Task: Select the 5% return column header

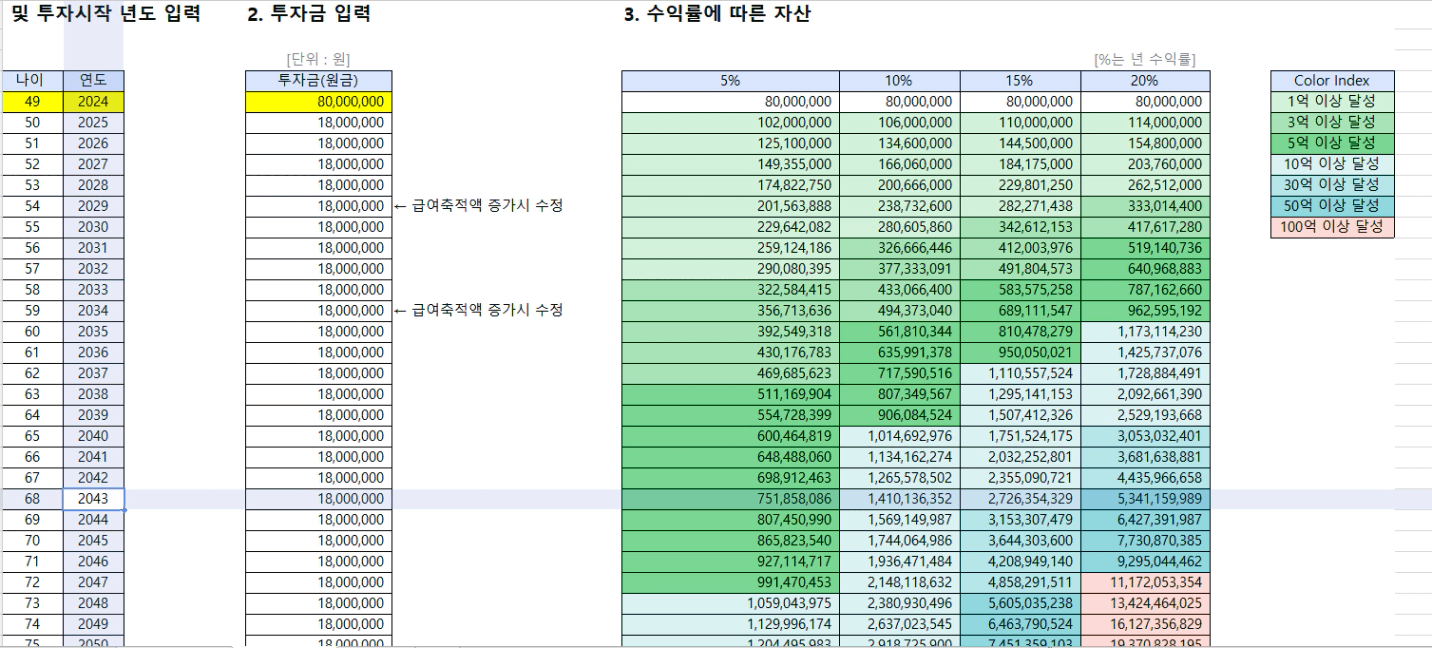Action: (730, 80)
